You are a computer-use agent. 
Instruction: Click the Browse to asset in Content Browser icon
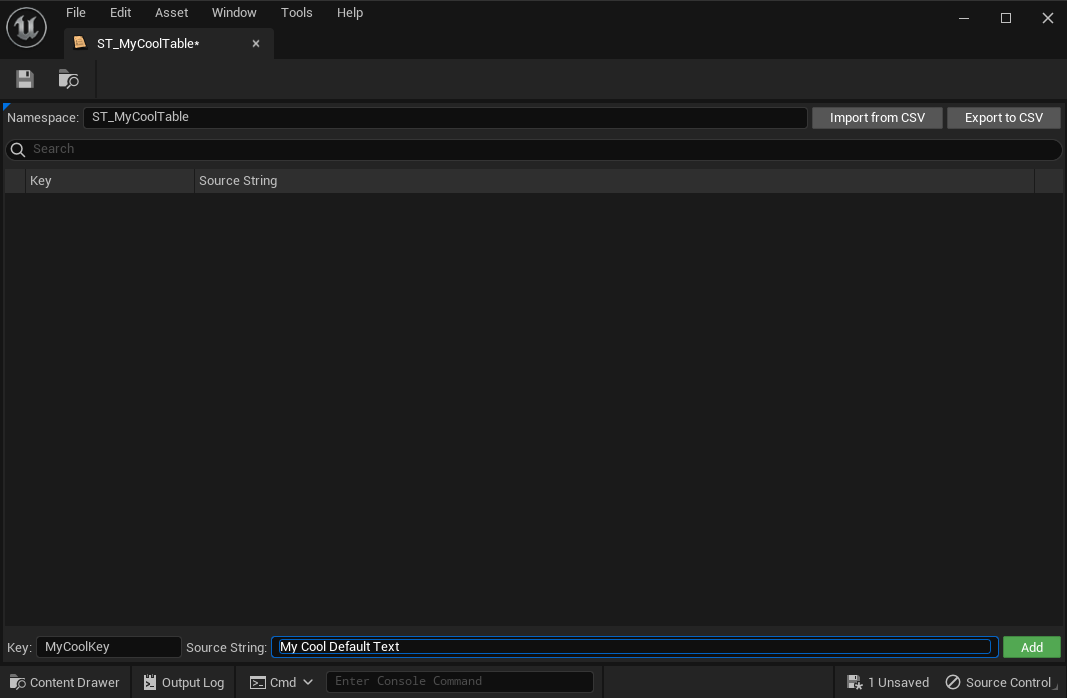coord(68,79)
